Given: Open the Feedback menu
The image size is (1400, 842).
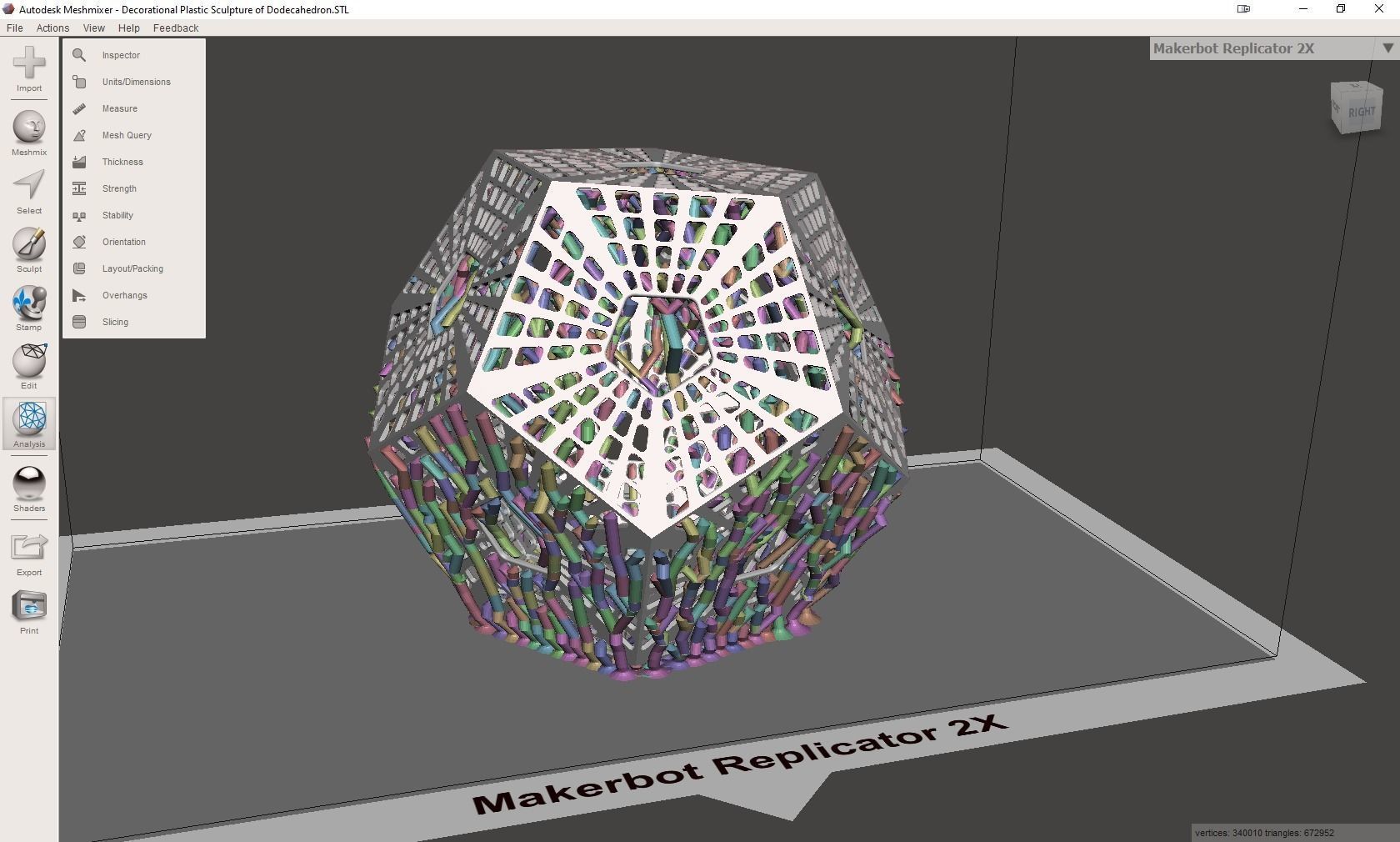Looking at the screenshot, I should 176,28.
